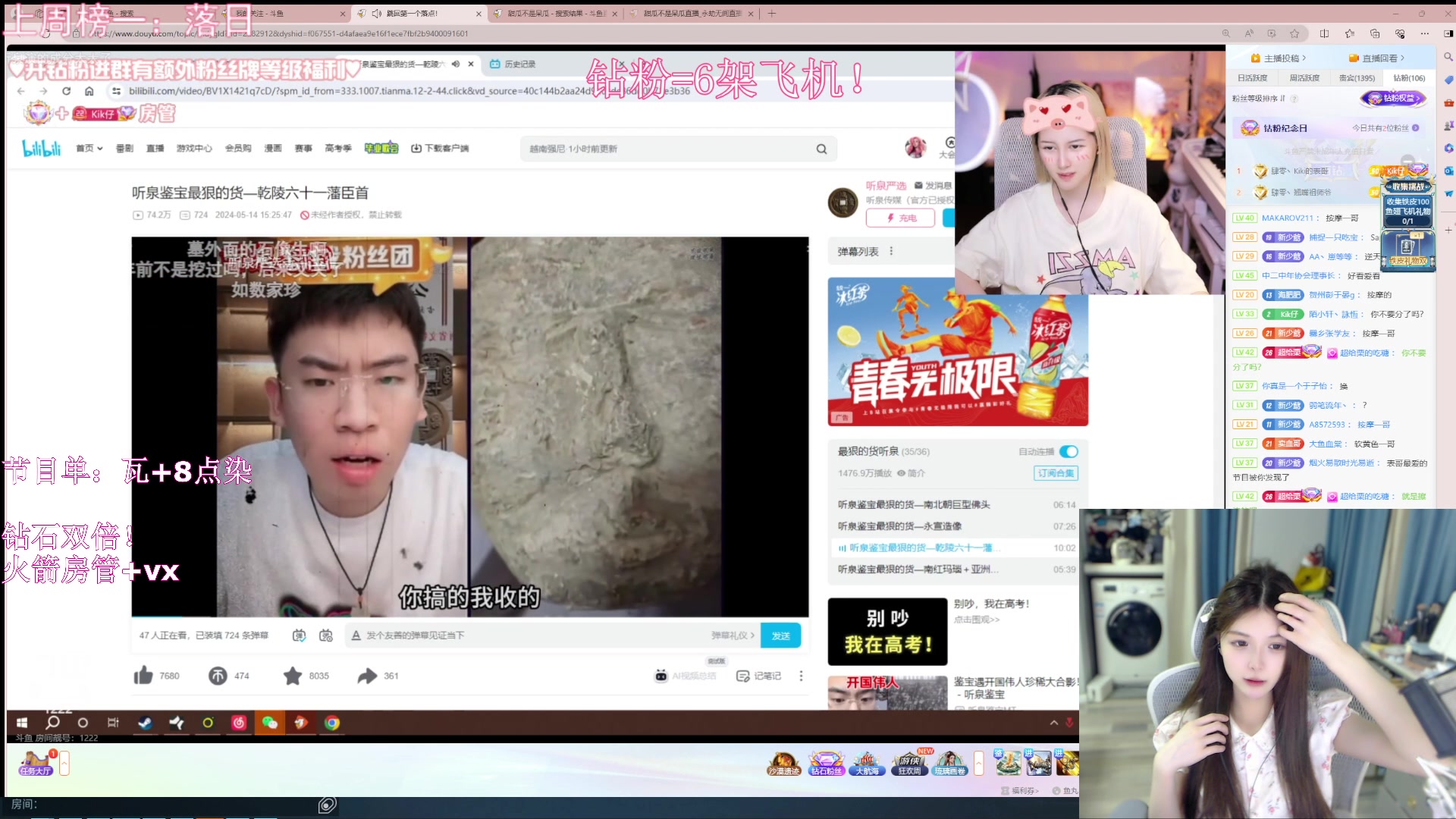Click the 钻粉权益 badge button
The image size is (1456, 819).
coord(1394,98)
